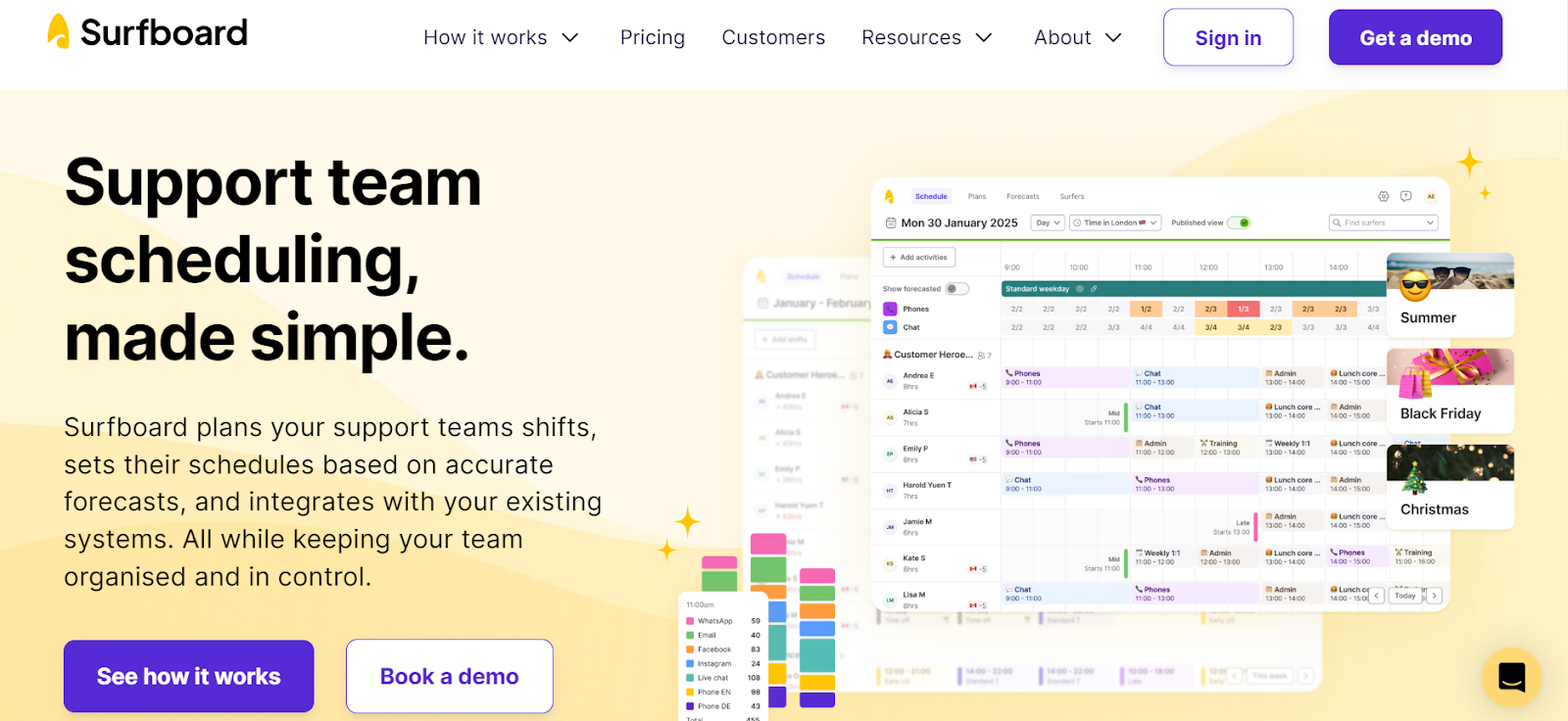Click the orange Facebook legend swatch
This screenshot has width=1568, height=721.
click(x=690, y=649)
